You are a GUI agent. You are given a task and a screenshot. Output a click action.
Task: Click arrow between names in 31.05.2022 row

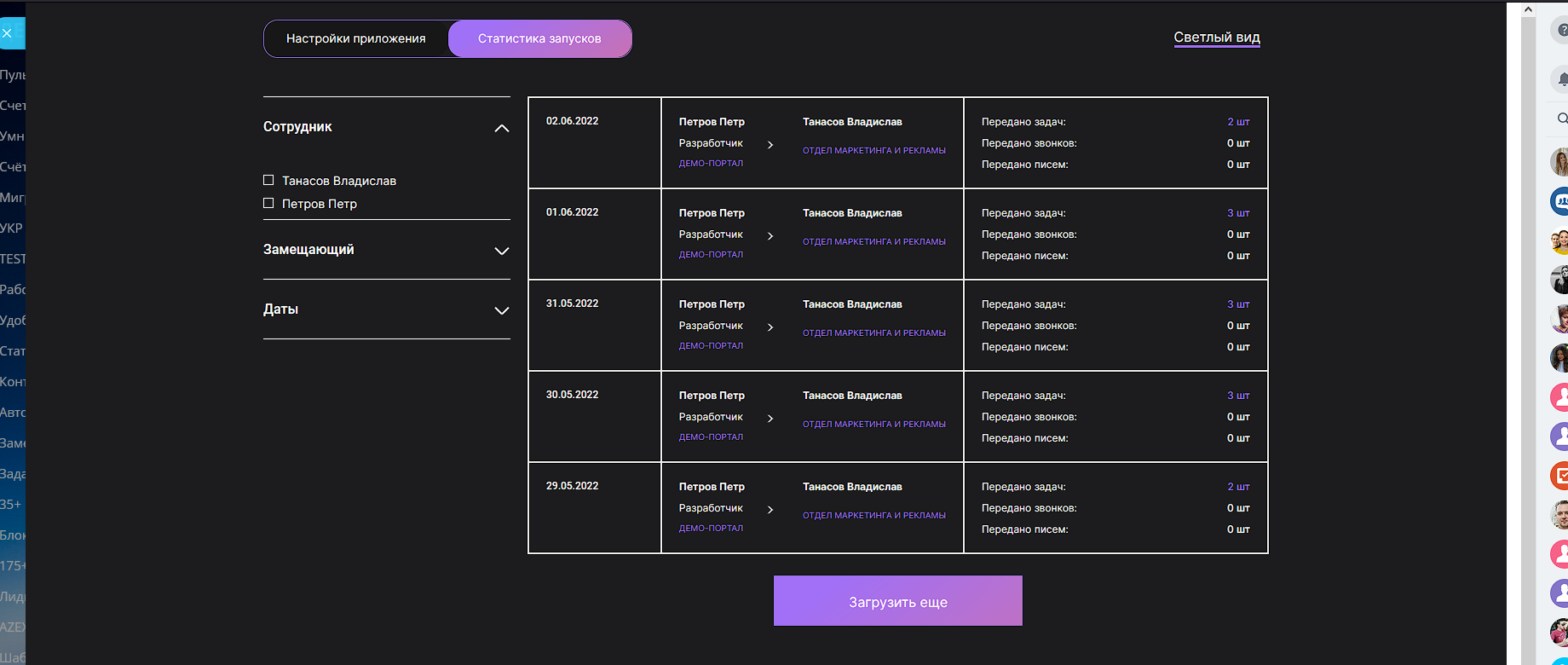pos(770,327)
